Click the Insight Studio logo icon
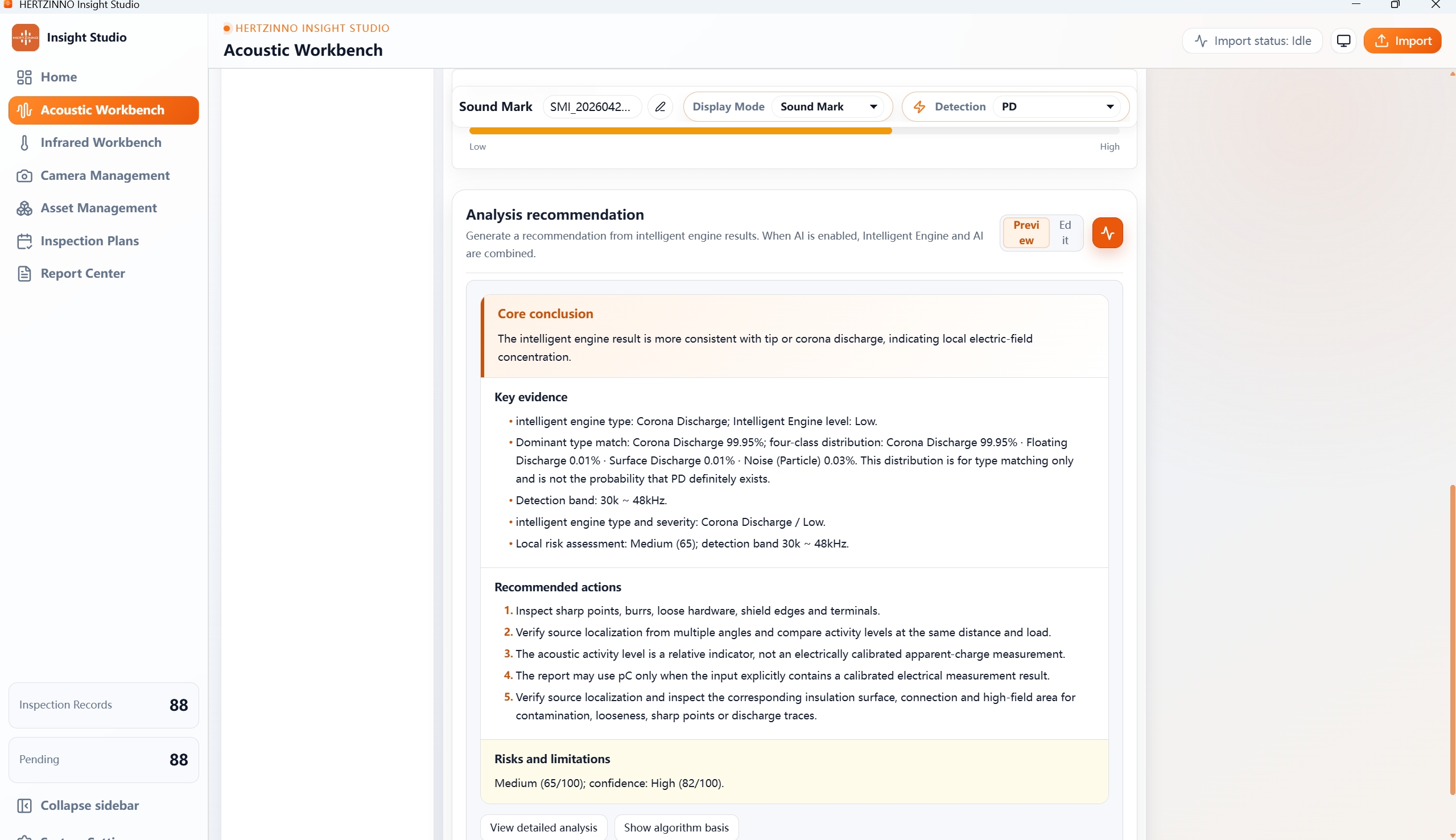The height and width of the screenshot is (840, 1456). 26,38
